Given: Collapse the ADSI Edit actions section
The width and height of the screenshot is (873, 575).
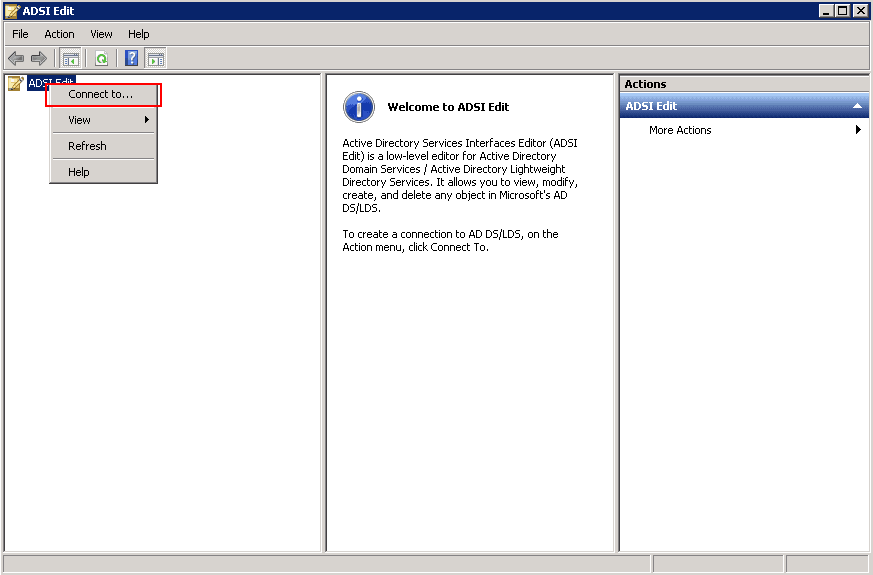Looking at the screenshot, I should coord(857,106).
